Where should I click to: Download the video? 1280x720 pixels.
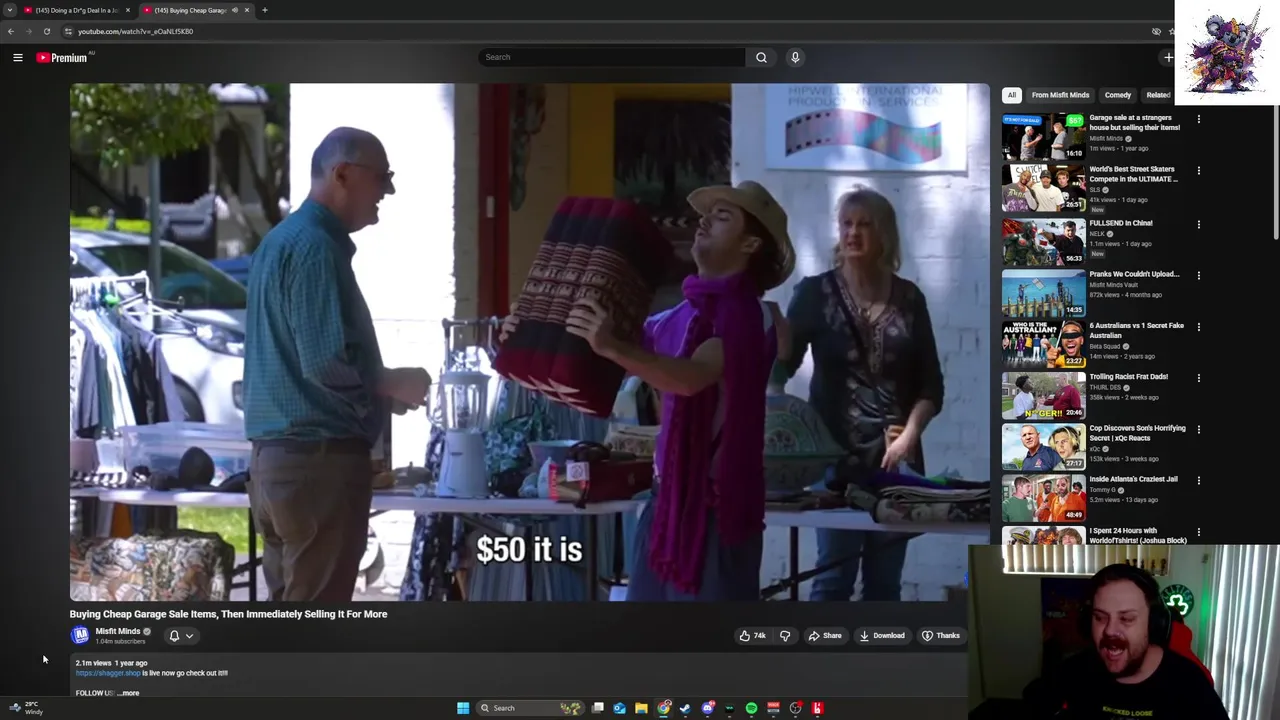[x=882, y=636]
